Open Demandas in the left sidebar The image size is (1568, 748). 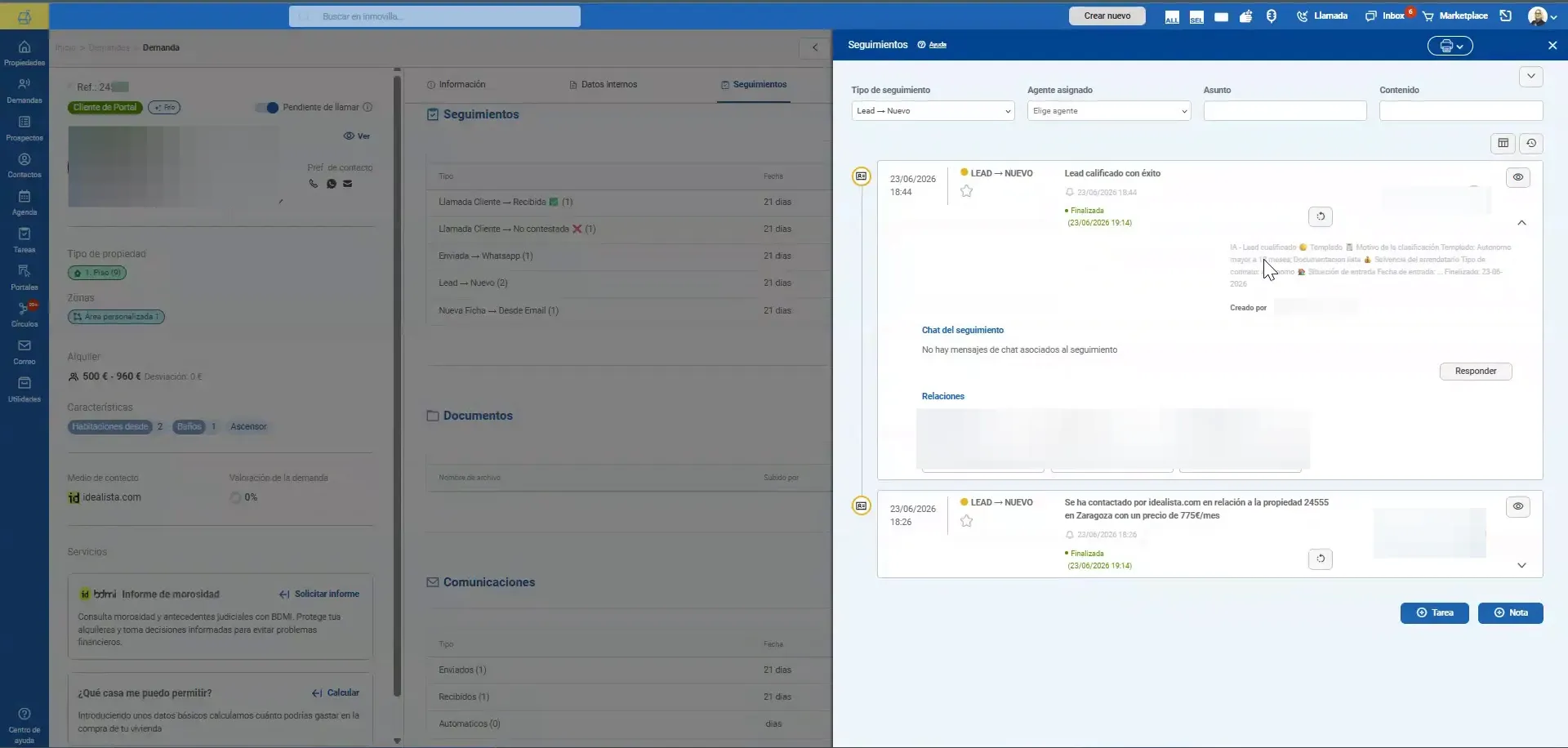click(x=24, y=91)
